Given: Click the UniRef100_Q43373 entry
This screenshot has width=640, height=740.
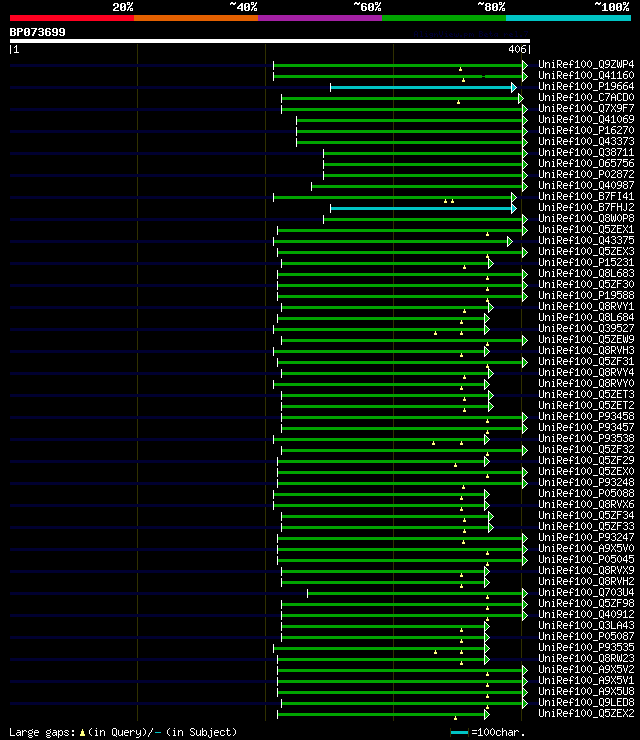Looking at the screenshot, I should click(x=586, y=141).
